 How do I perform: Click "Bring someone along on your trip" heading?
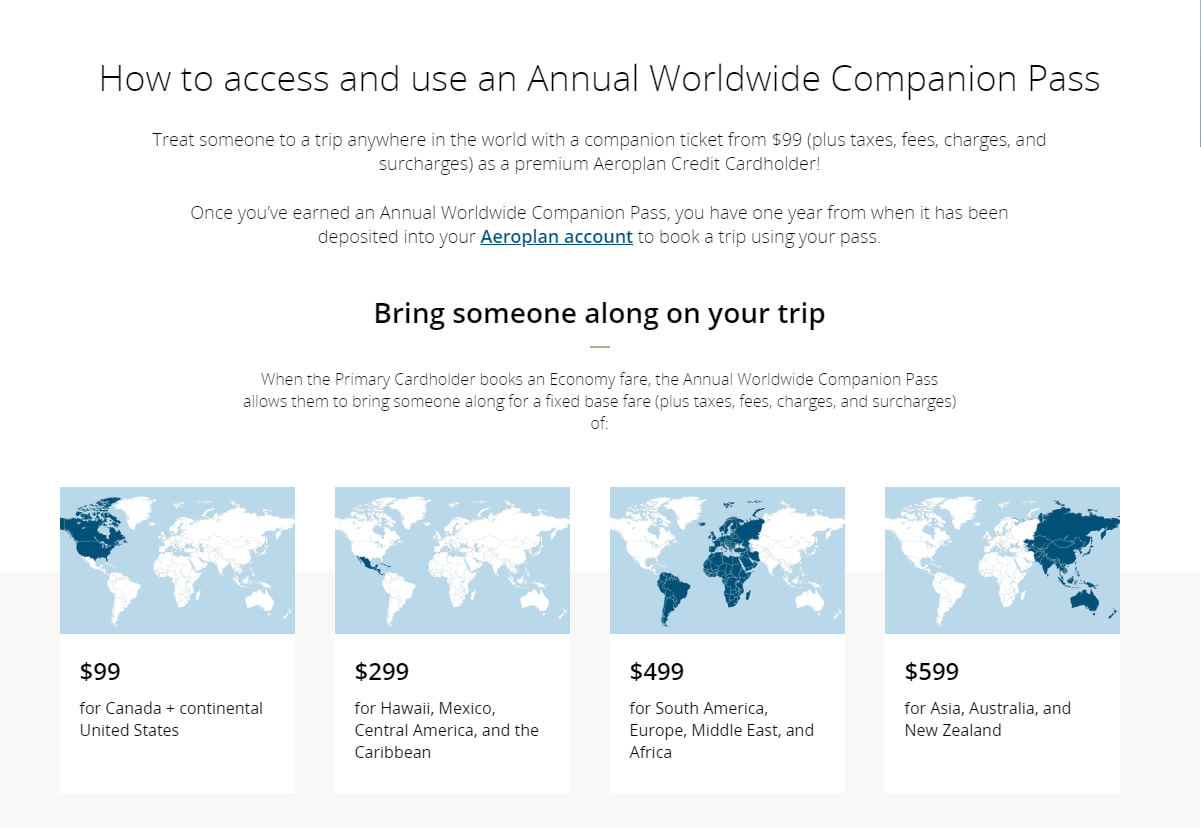(599, 313)
